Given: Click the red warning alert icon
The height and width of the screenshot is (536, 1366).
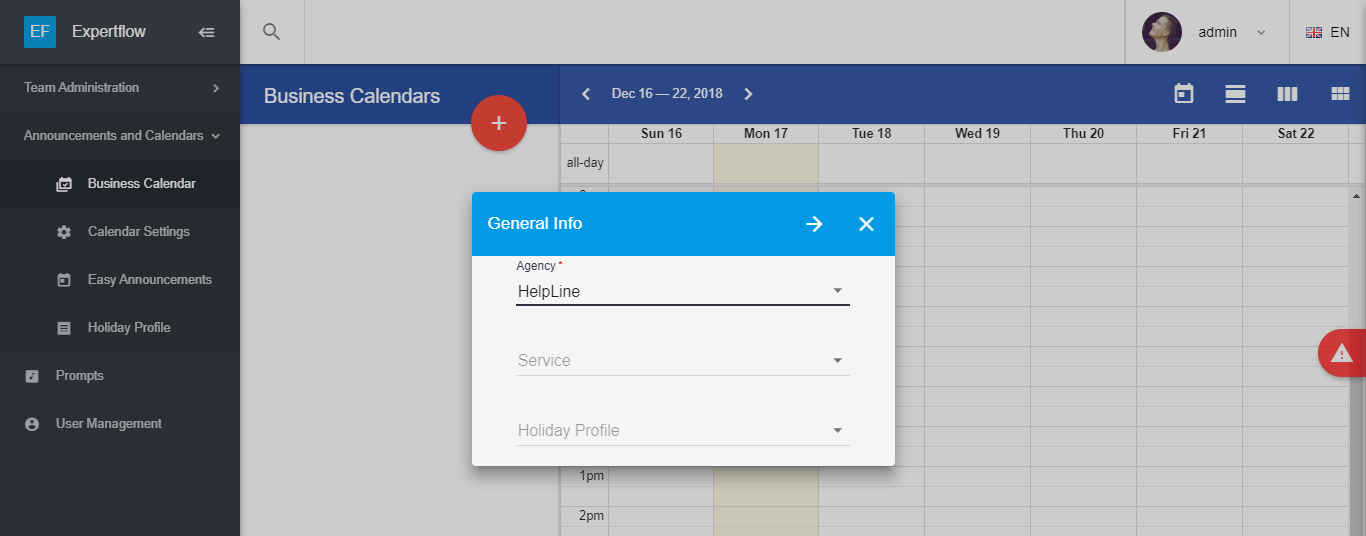Looking at the screenshot, I should (1342, 353).
